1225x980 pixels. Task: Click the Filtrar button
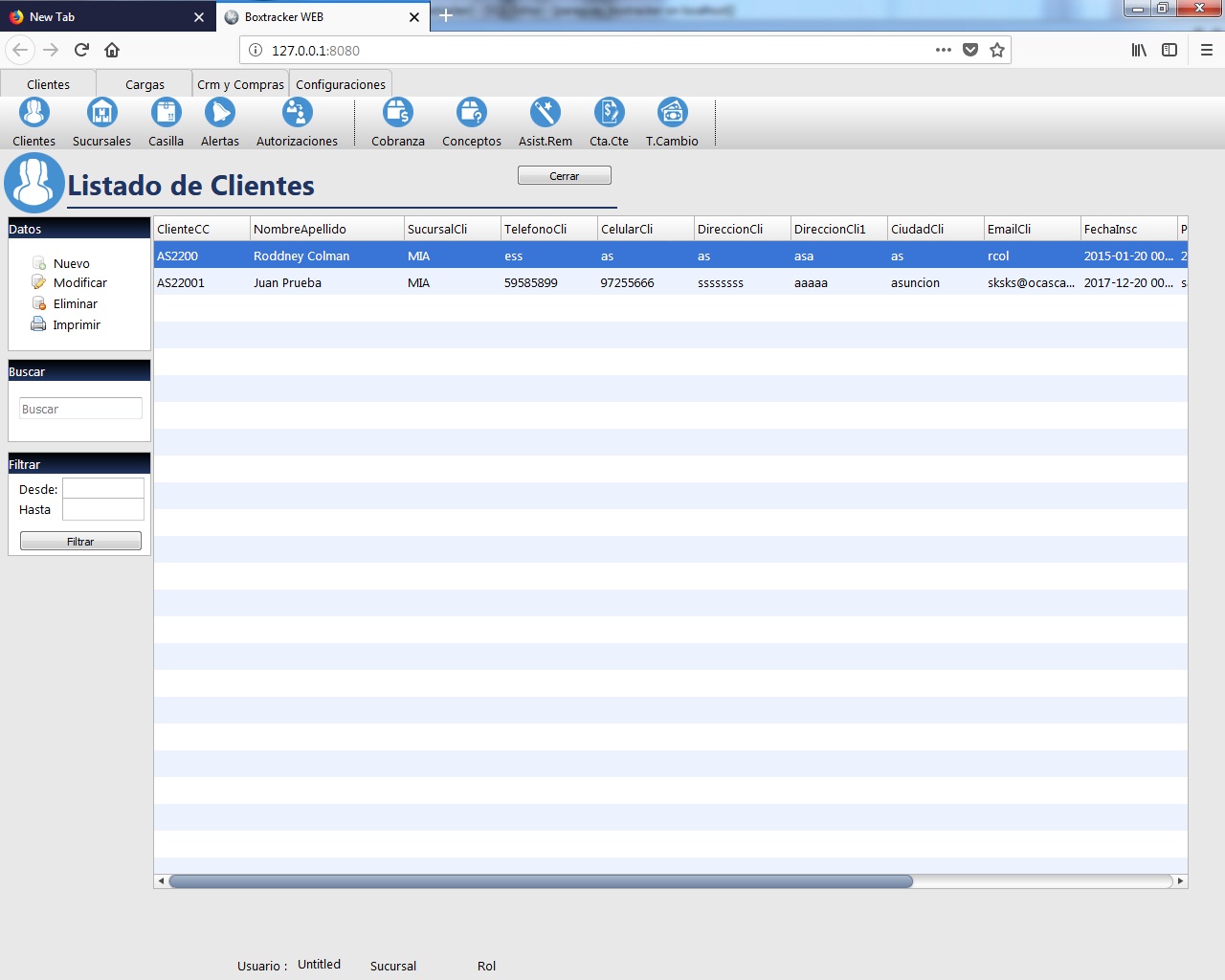80,542
